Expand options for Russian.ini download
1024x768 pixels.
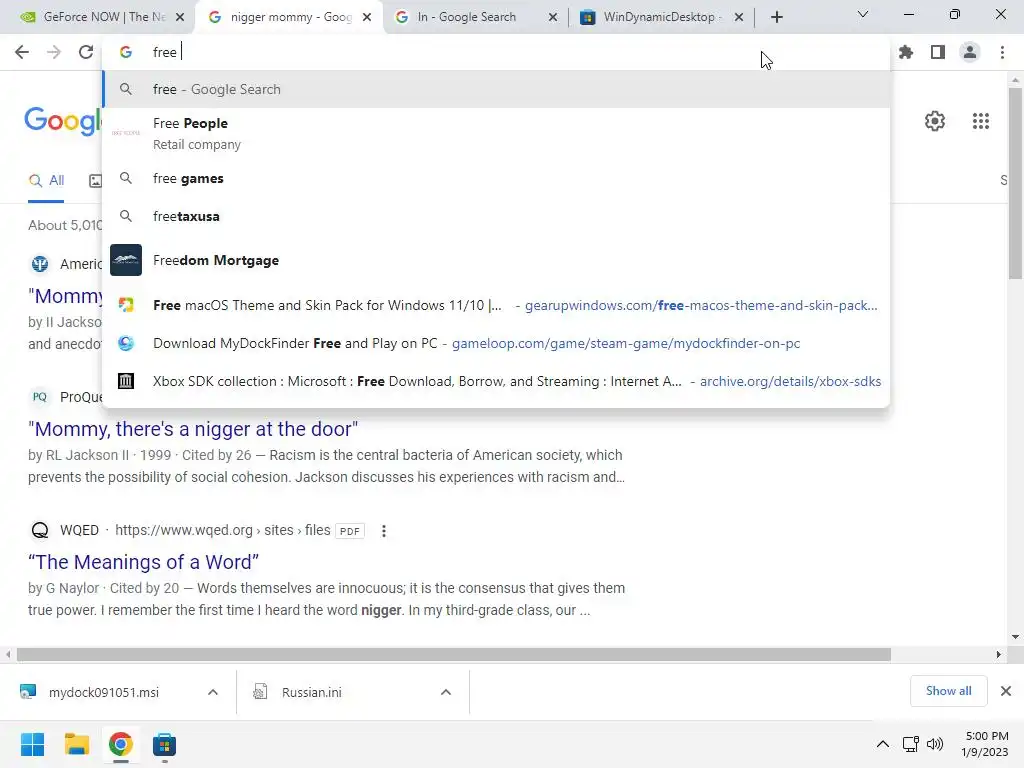[446, 692]
